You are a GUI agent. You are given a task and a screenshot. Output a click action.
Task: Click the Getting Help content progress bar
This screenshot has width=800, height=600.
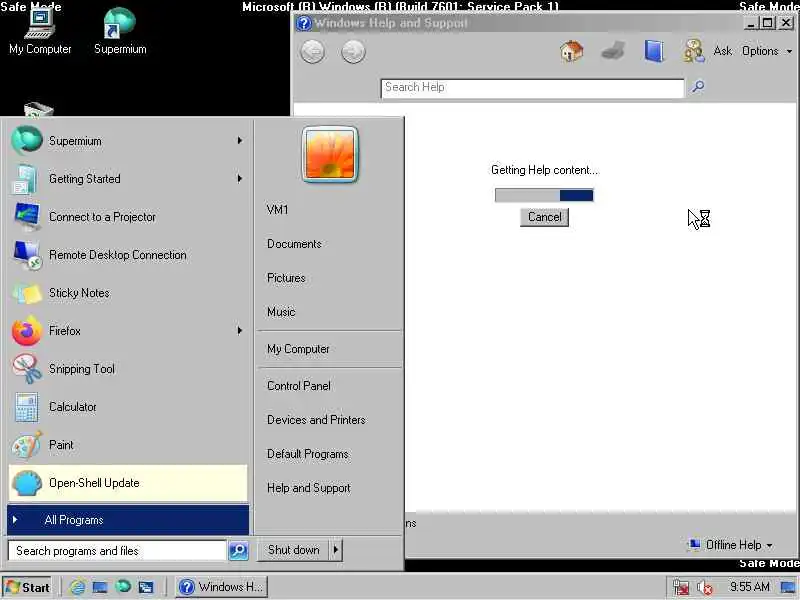click(x=544, y=195)
